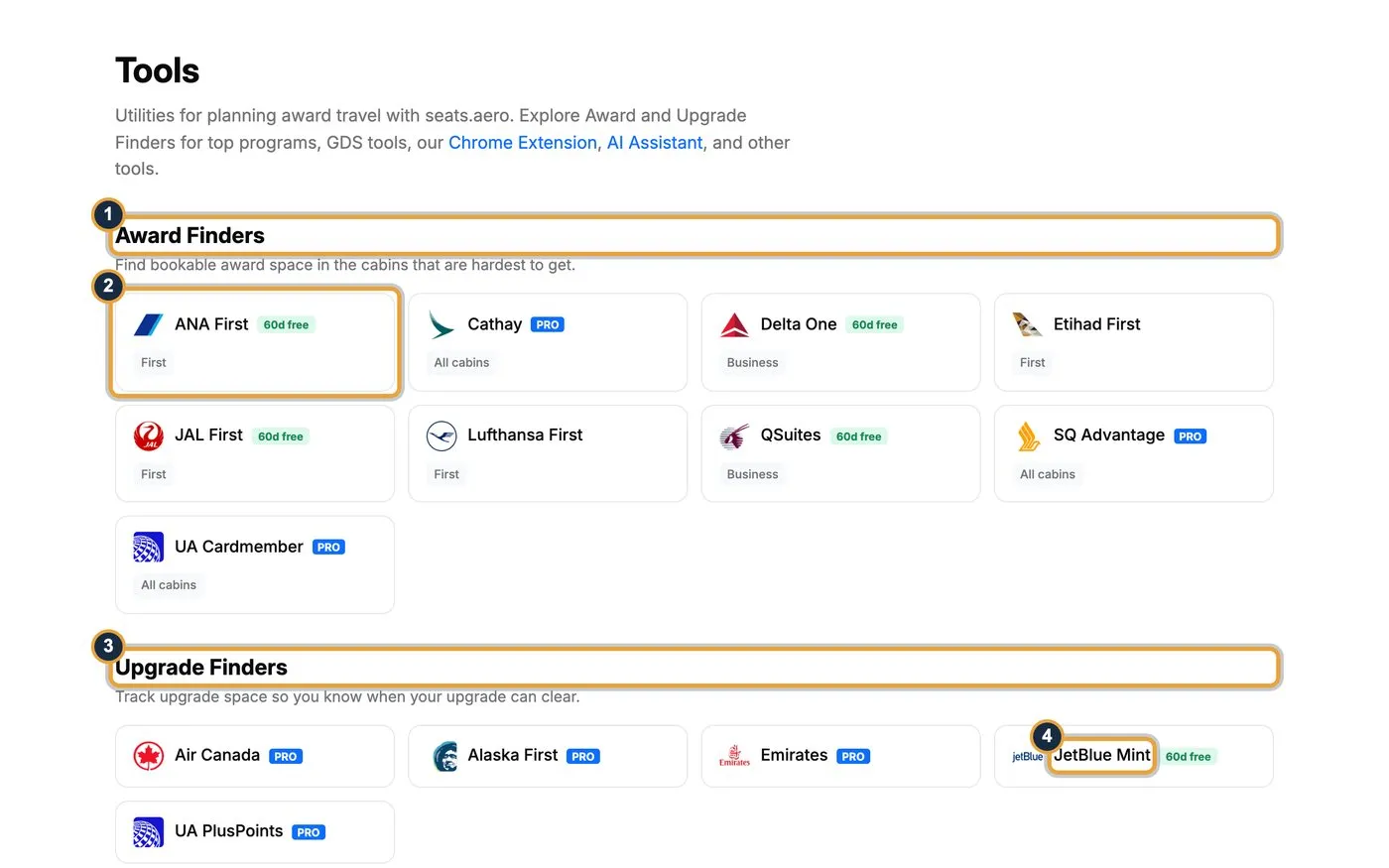
Task: Open the UA PlusPoints upgrade finder
Action: [255, 832]
